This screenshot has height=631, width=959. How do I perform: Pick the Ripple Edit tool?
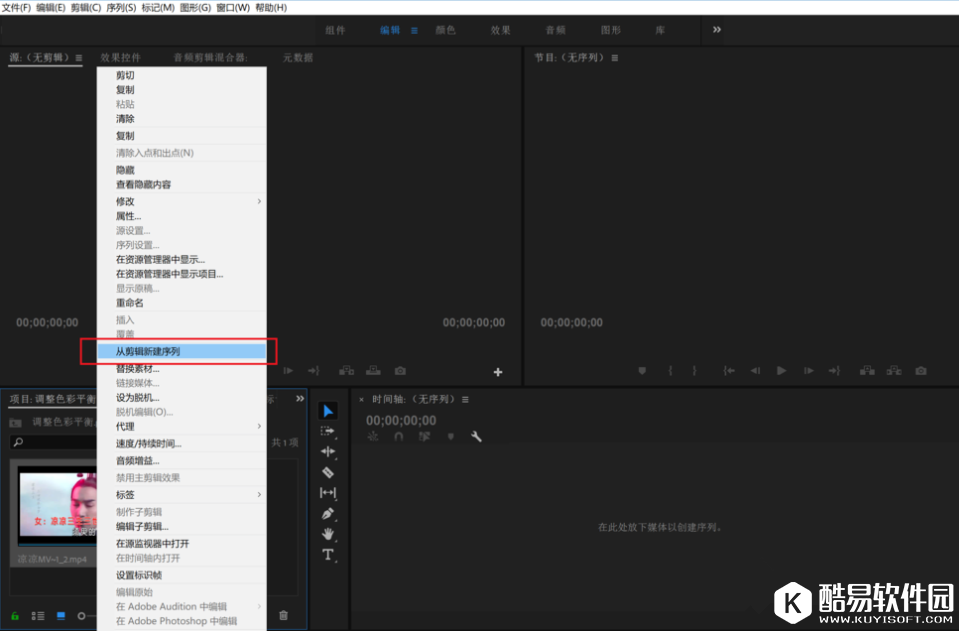coord(328,452)
